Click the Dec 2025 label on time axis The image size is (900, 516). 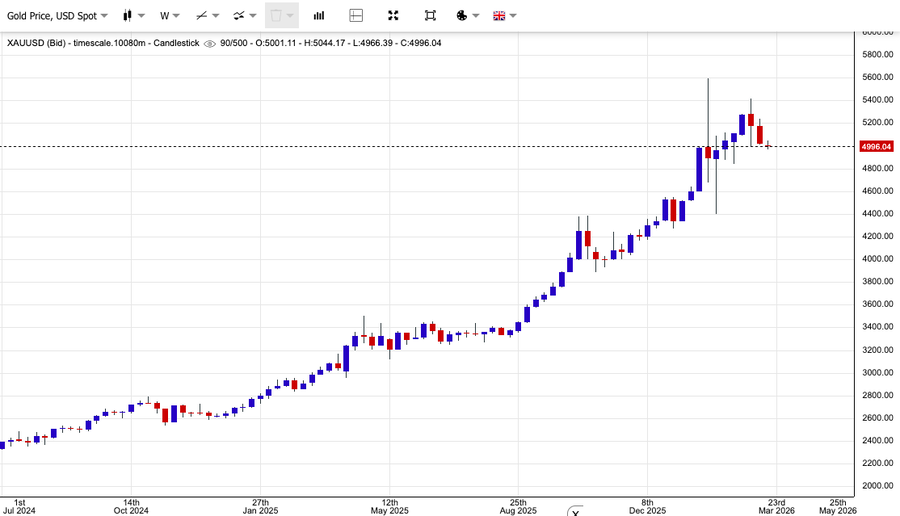pos(647,509)
